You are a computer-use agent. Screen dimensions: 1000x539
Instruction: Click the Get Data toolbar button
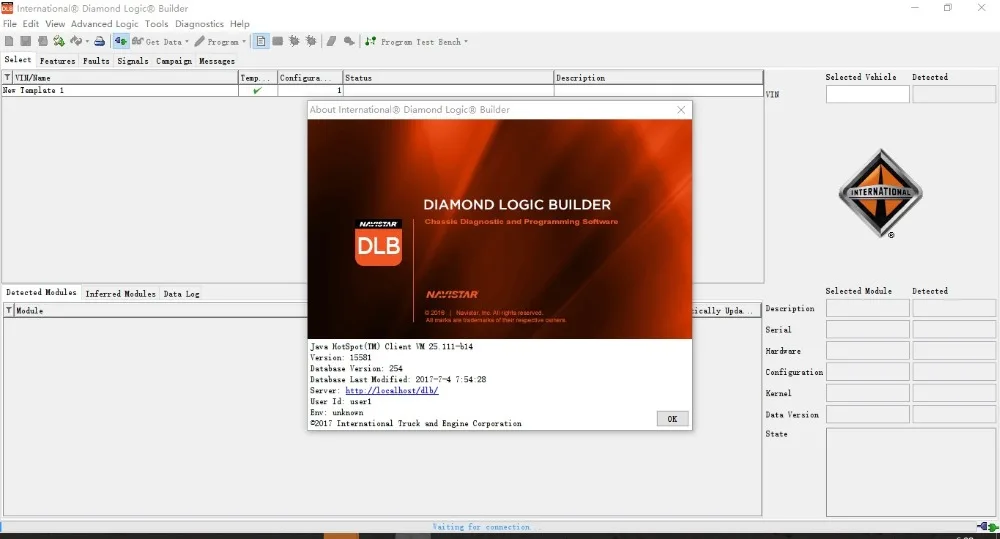click(x=157, y=41)
